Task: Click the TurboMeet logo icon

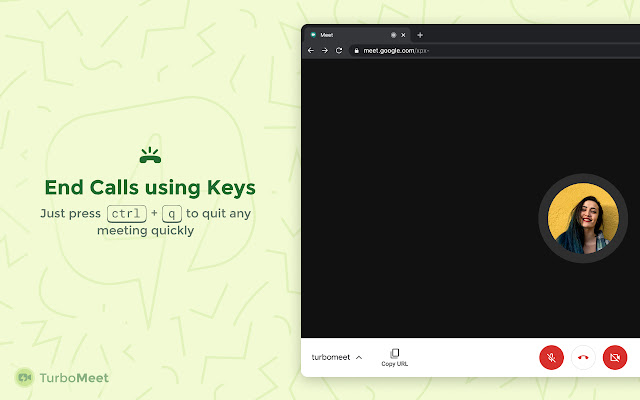Action: point(24,378)
